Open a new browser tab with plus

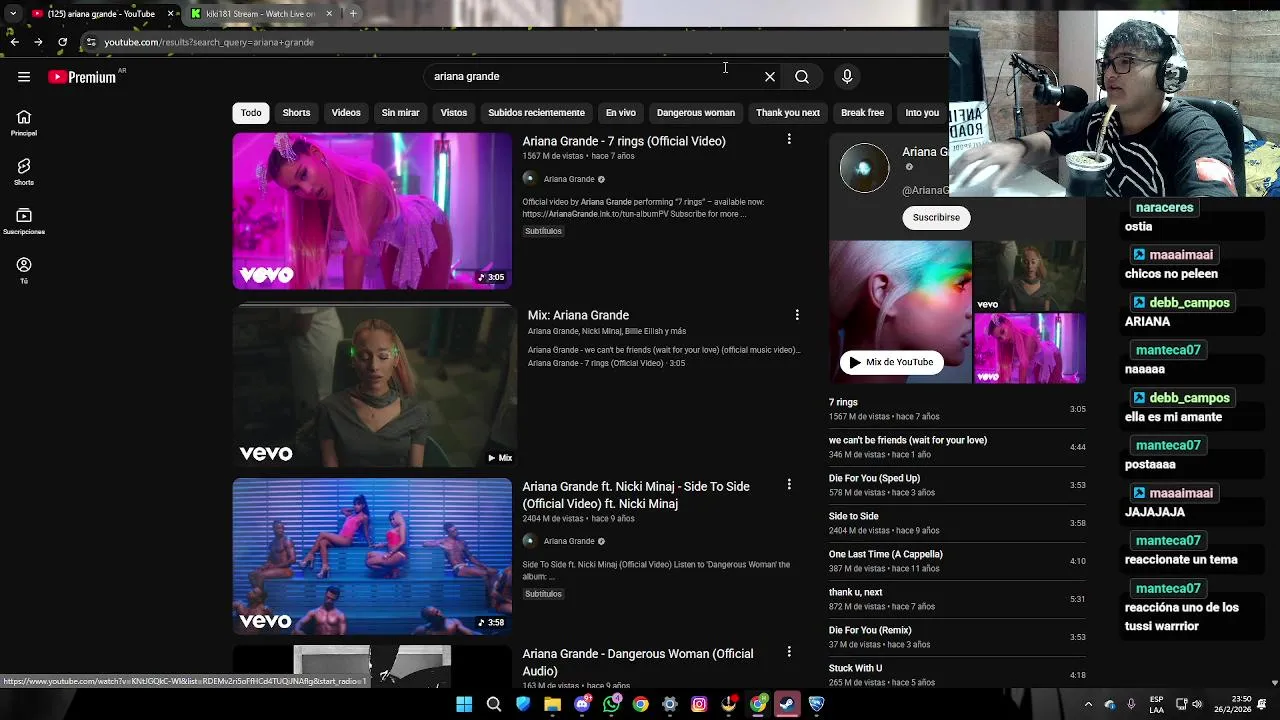click(x=353, y=14)
